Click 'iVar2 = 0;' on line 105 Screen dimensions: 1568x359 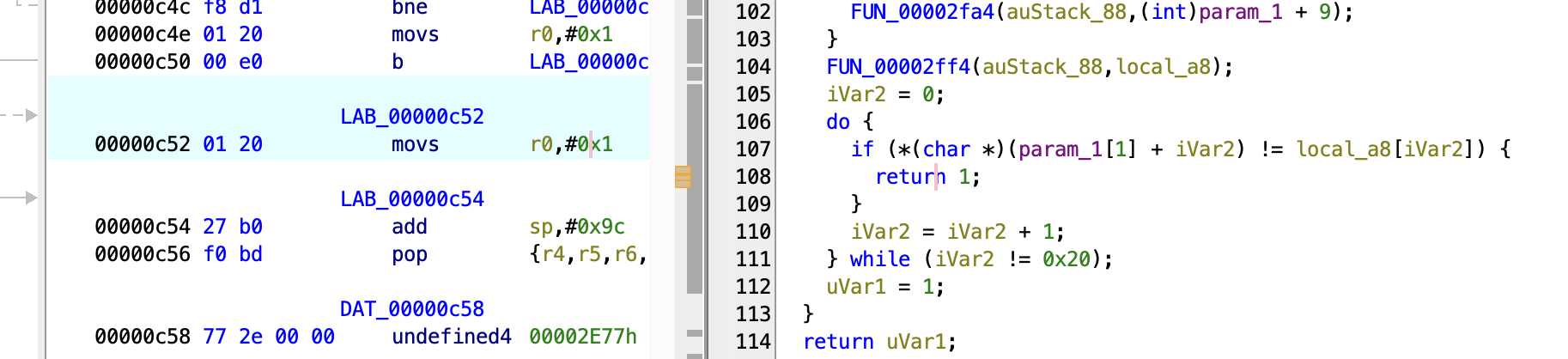885,94
